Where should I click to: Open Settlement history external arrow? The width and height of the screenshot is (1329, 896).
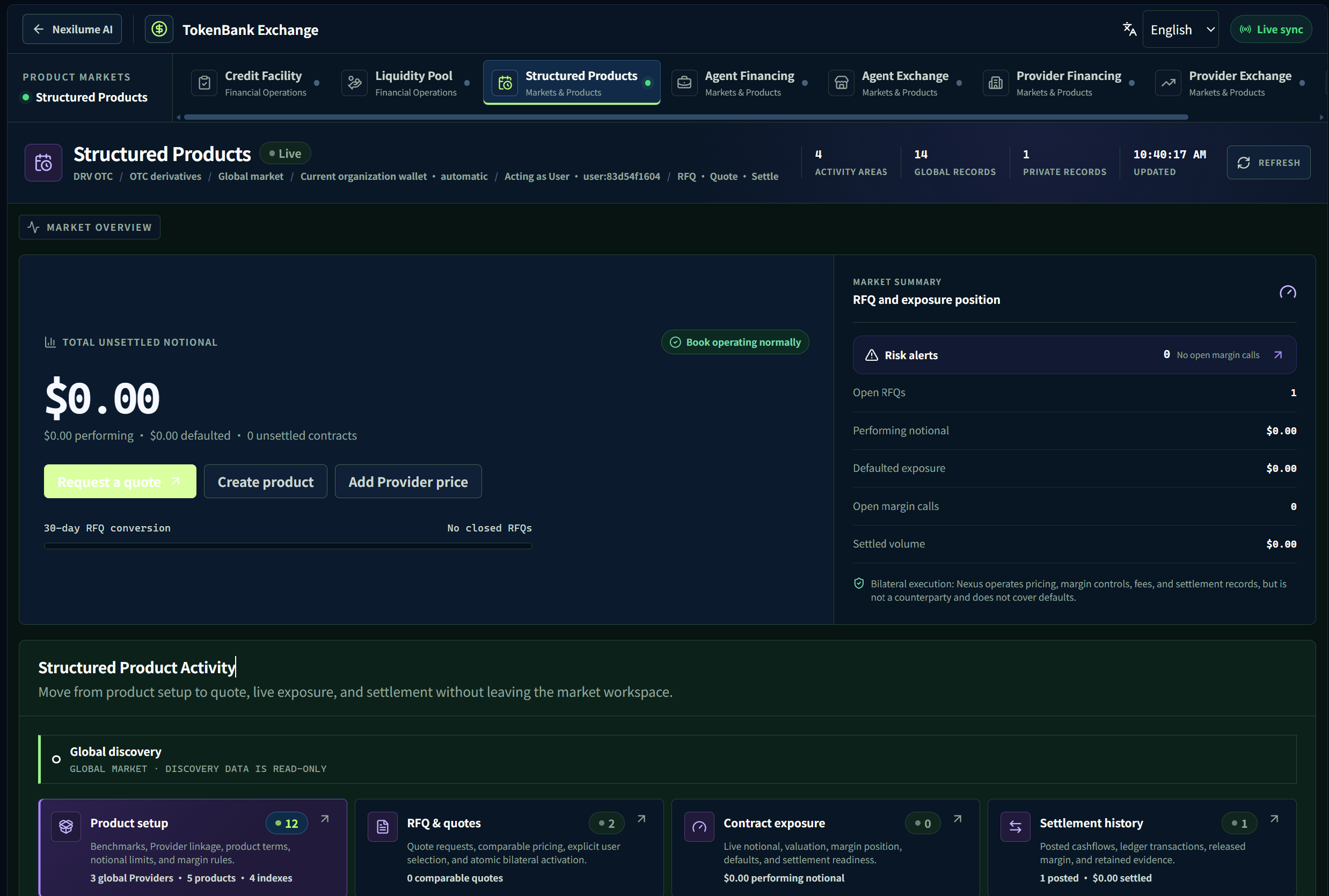pyautogui.click(x=1274, y=819)
